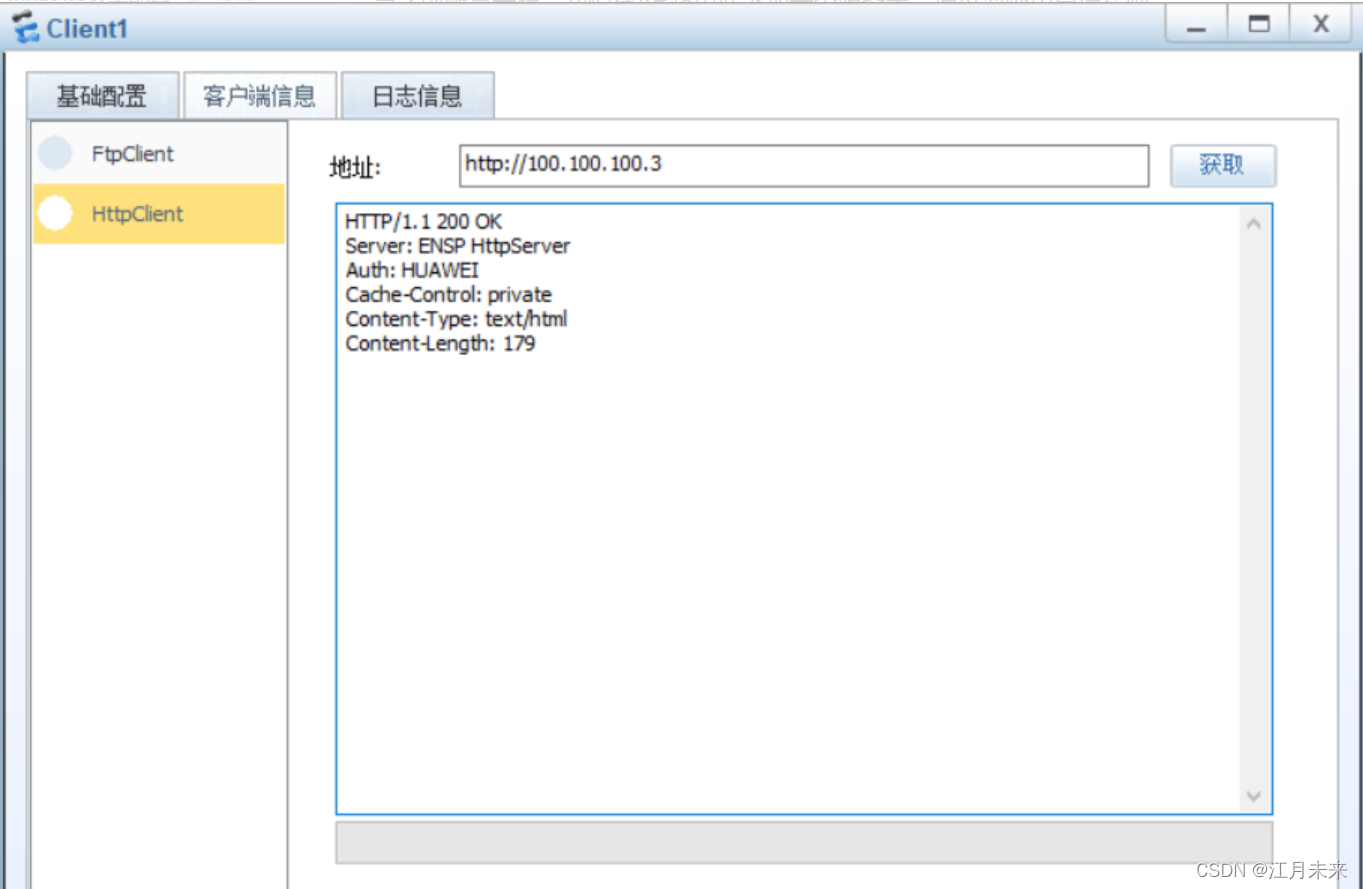
Task: Click the HTTP response text area
Action: 804,508
